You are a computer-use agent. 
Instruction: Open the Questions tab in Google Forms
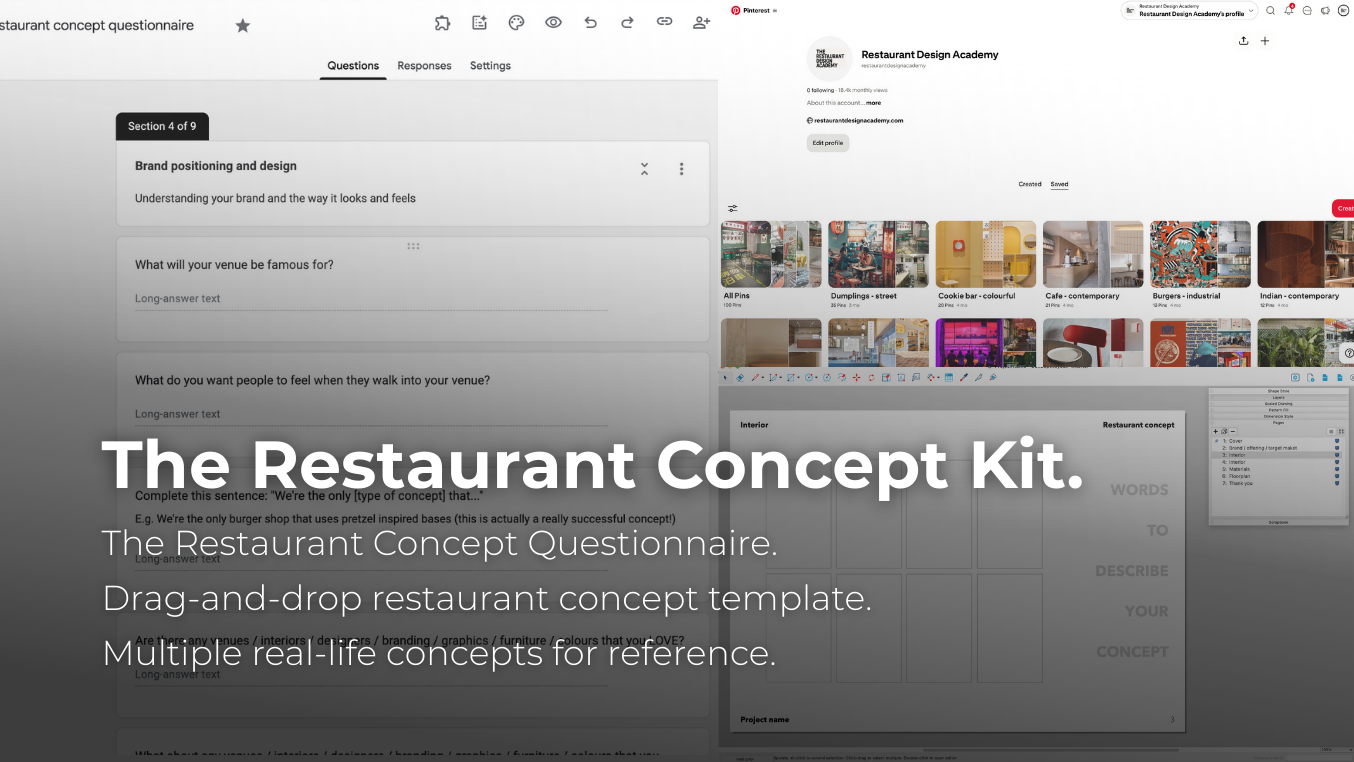(x=353, y=66)
